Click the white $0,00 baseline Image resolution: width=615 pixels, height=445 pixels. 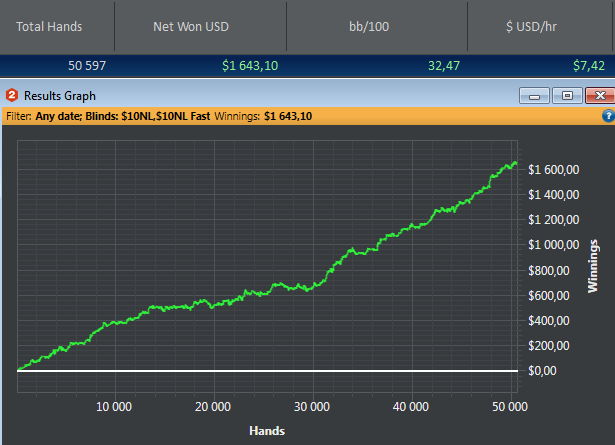point(267,371)
